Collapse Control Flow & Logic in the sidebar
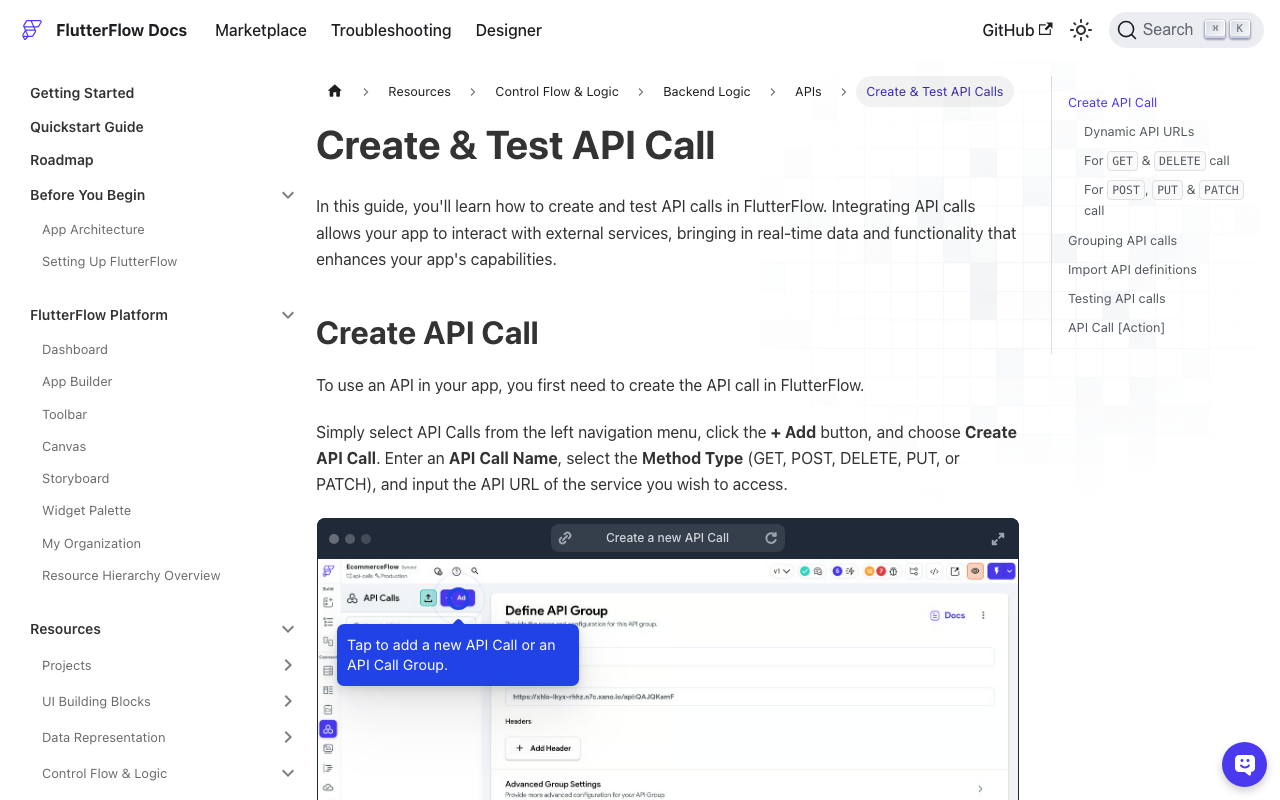This screenshot has width=1280, height=800. click(288, 773)
